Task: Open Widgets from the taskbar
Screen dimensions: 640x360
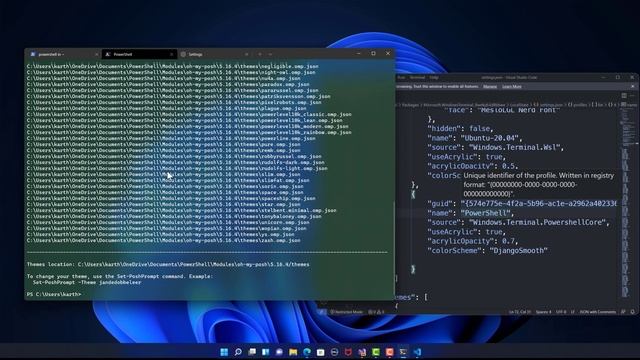Action: (265, 352)
